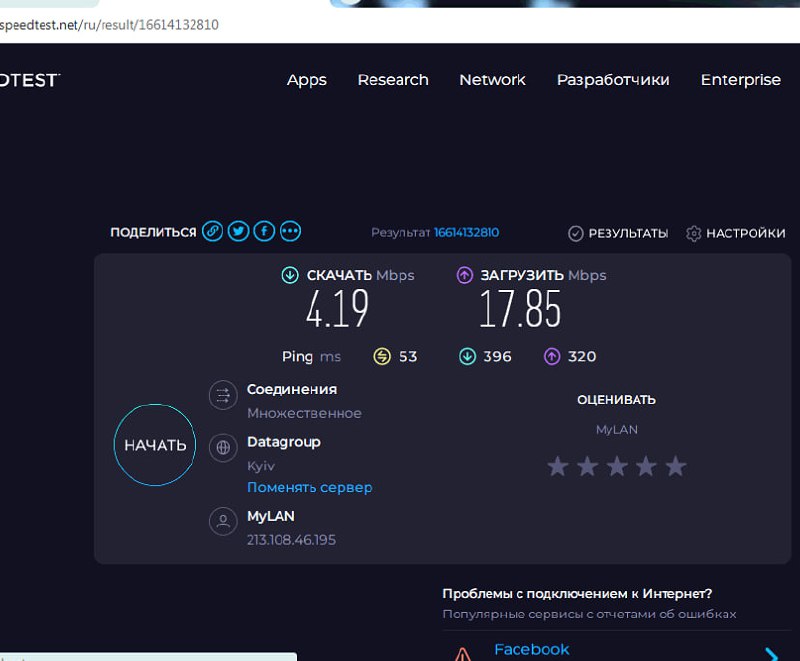Open the Research menu
This screenshot has height=661, width=800.
point(393,80)
